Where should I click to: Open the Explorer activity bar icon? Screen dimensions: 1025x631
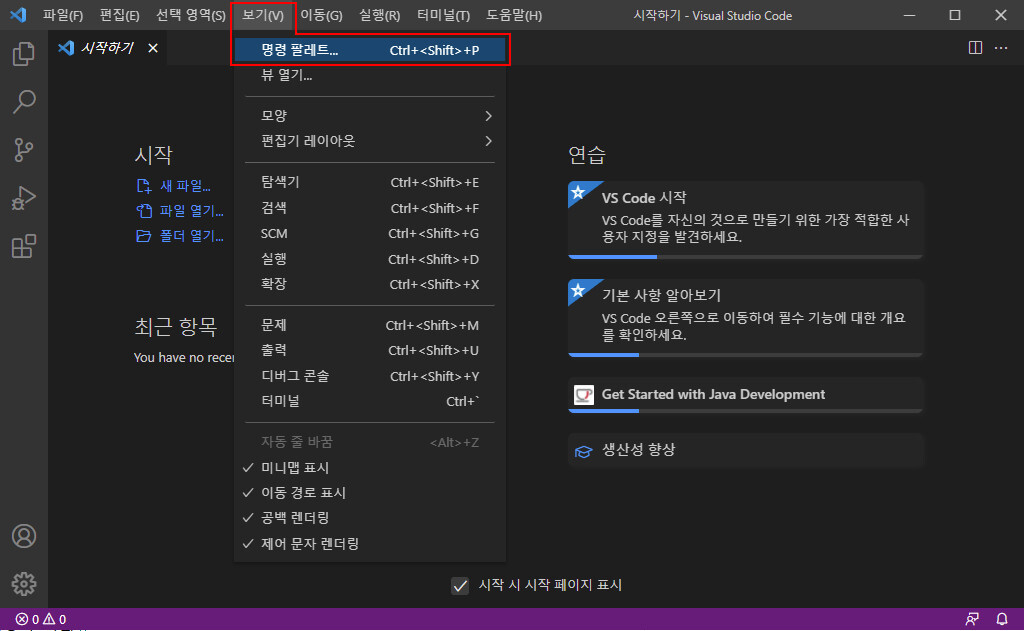[x=24, y=54]
